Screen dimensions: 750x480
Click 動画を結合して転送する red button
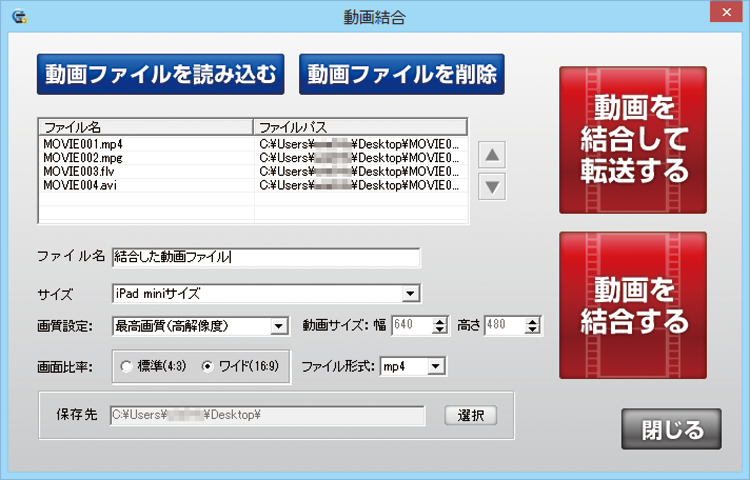pos(633,140)
